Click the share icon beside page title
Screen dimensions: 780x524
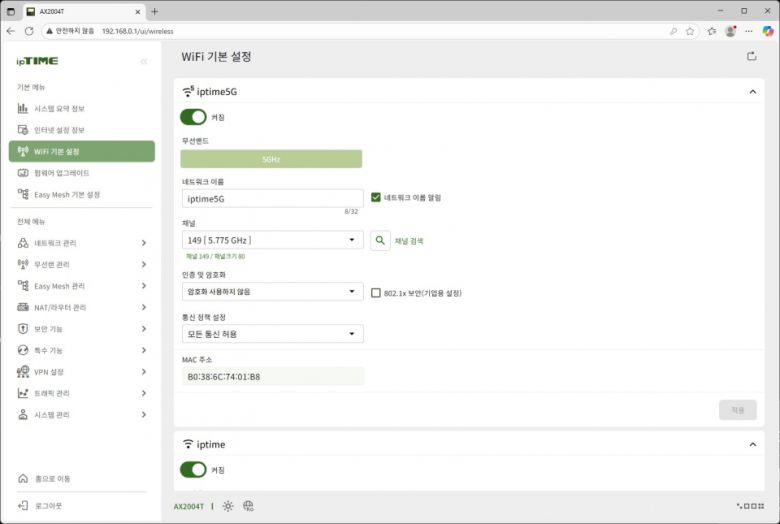(x=752, y=56)
